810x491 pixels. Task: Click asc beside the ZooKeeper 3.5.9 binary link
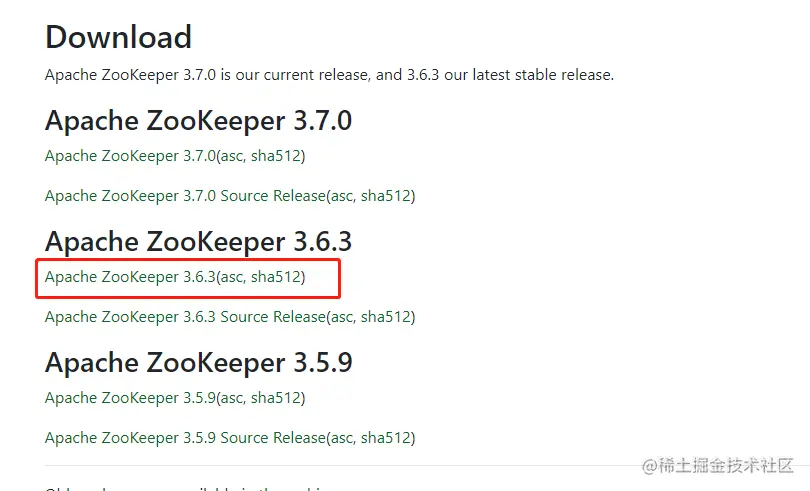232,398
